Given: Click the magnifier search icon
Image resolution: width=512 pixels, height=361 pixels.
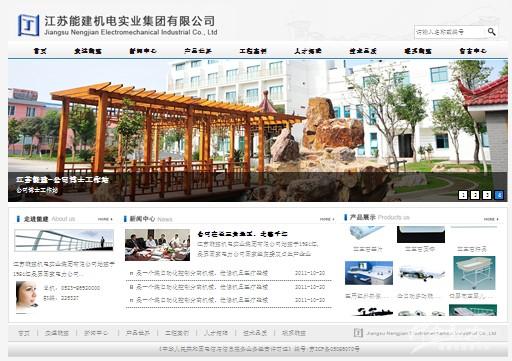Looking at the screenshot, I should [x=491, y=32].
